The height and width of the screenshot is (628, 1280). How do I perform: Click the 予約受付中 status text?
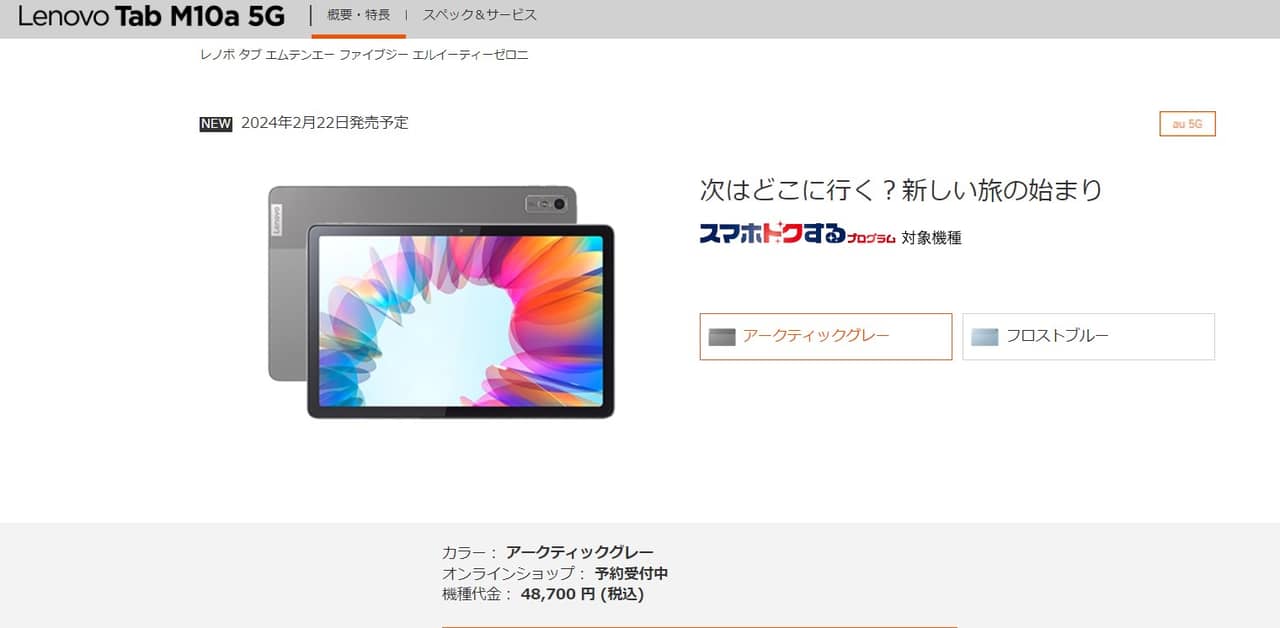pyautogui.click(x=631, y=574)
